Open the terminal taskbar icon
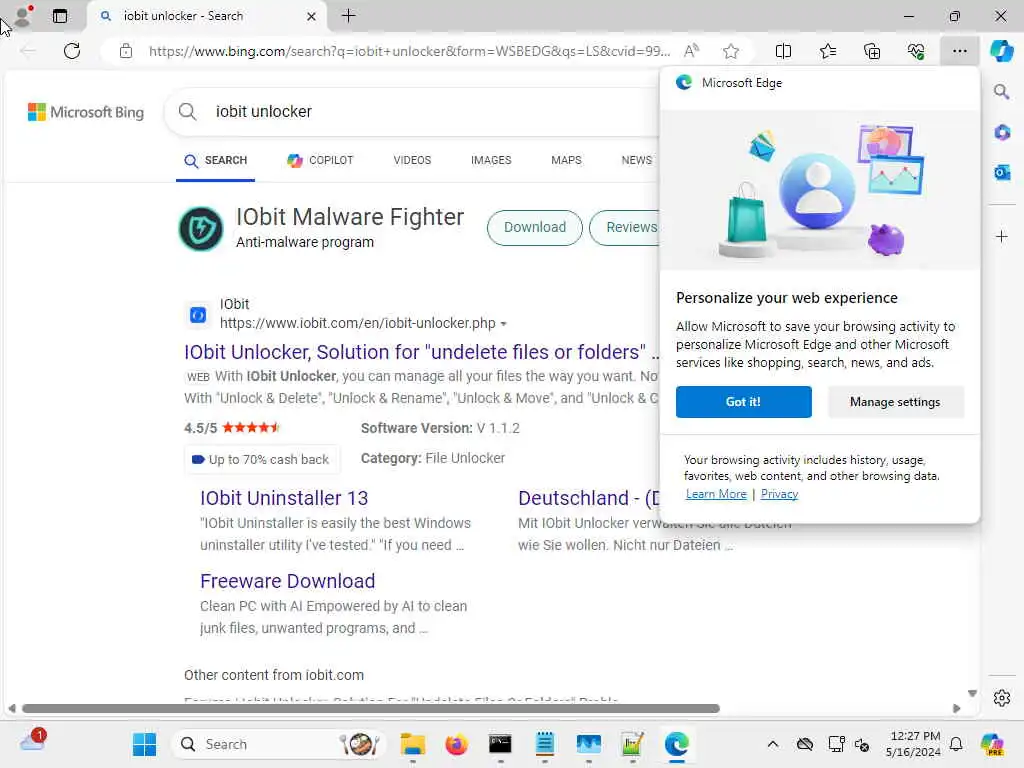The image size is (1024, 768). [x=500, y=744]
